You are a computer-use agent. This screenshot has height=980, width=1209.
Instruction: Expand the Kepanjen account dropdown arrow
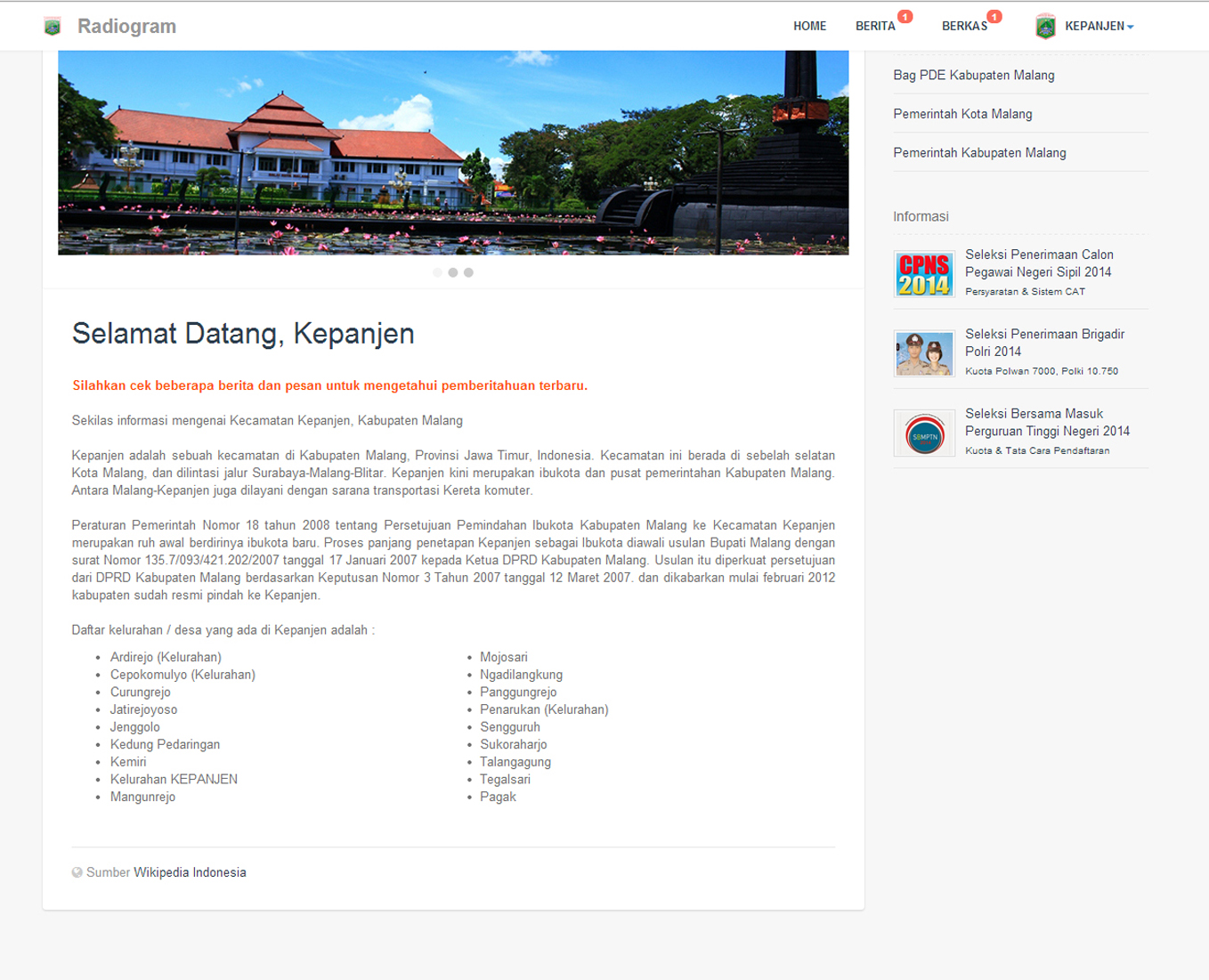point(1130,28)
